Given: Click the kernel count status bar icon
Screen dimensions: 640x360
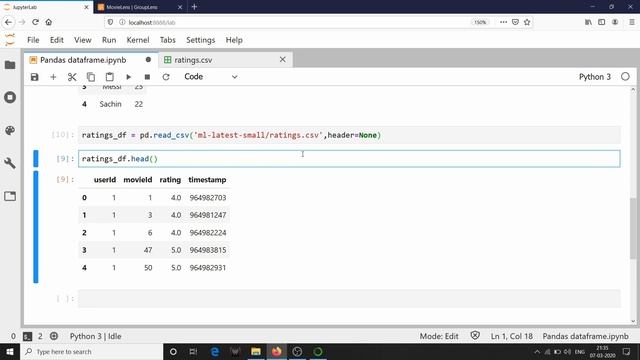Looking at the screenshot, I should [x=54, y=336].
